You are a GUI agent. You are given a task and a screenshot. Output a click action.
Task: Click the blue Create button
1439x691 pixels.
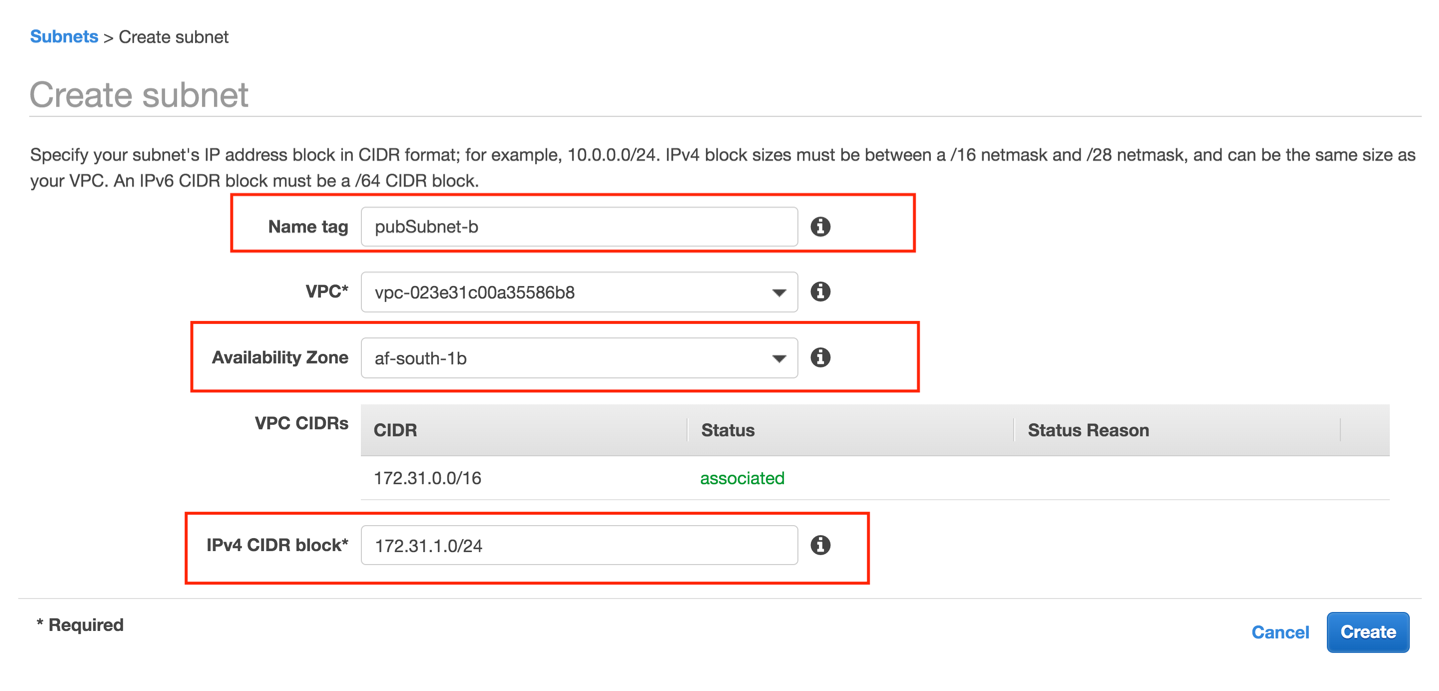(1368, 632)
